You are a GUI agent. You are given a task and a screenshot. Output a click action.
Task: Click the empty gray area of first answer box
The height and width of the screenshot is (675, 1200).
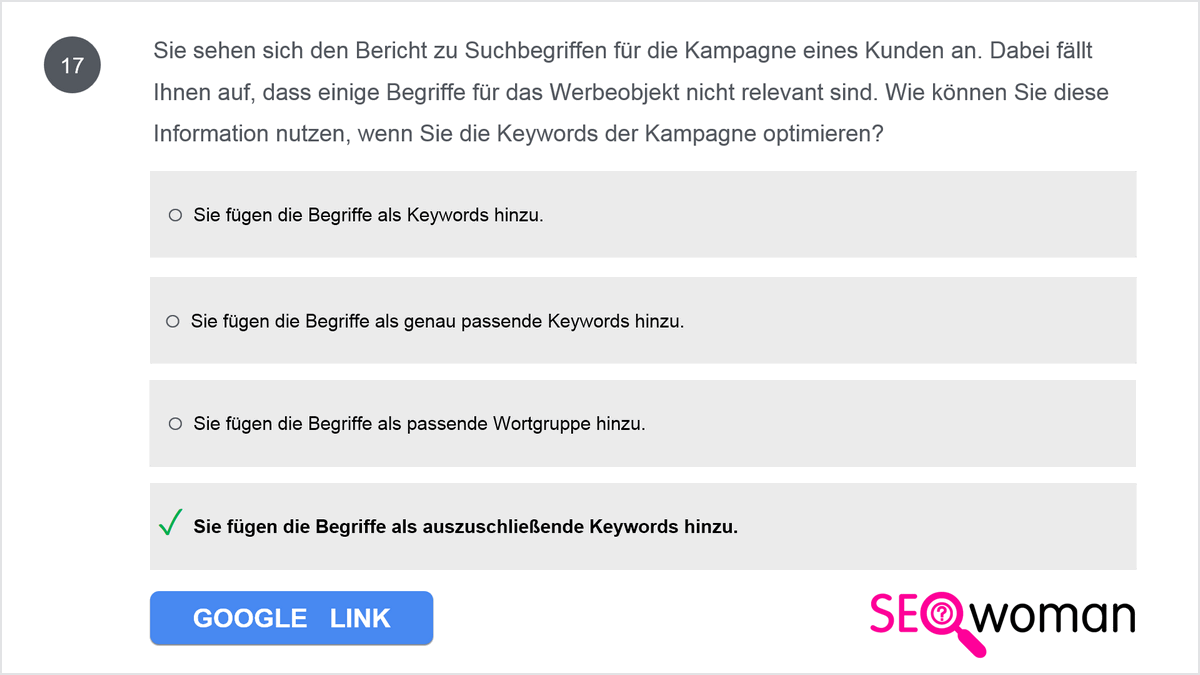click(850, 214)
